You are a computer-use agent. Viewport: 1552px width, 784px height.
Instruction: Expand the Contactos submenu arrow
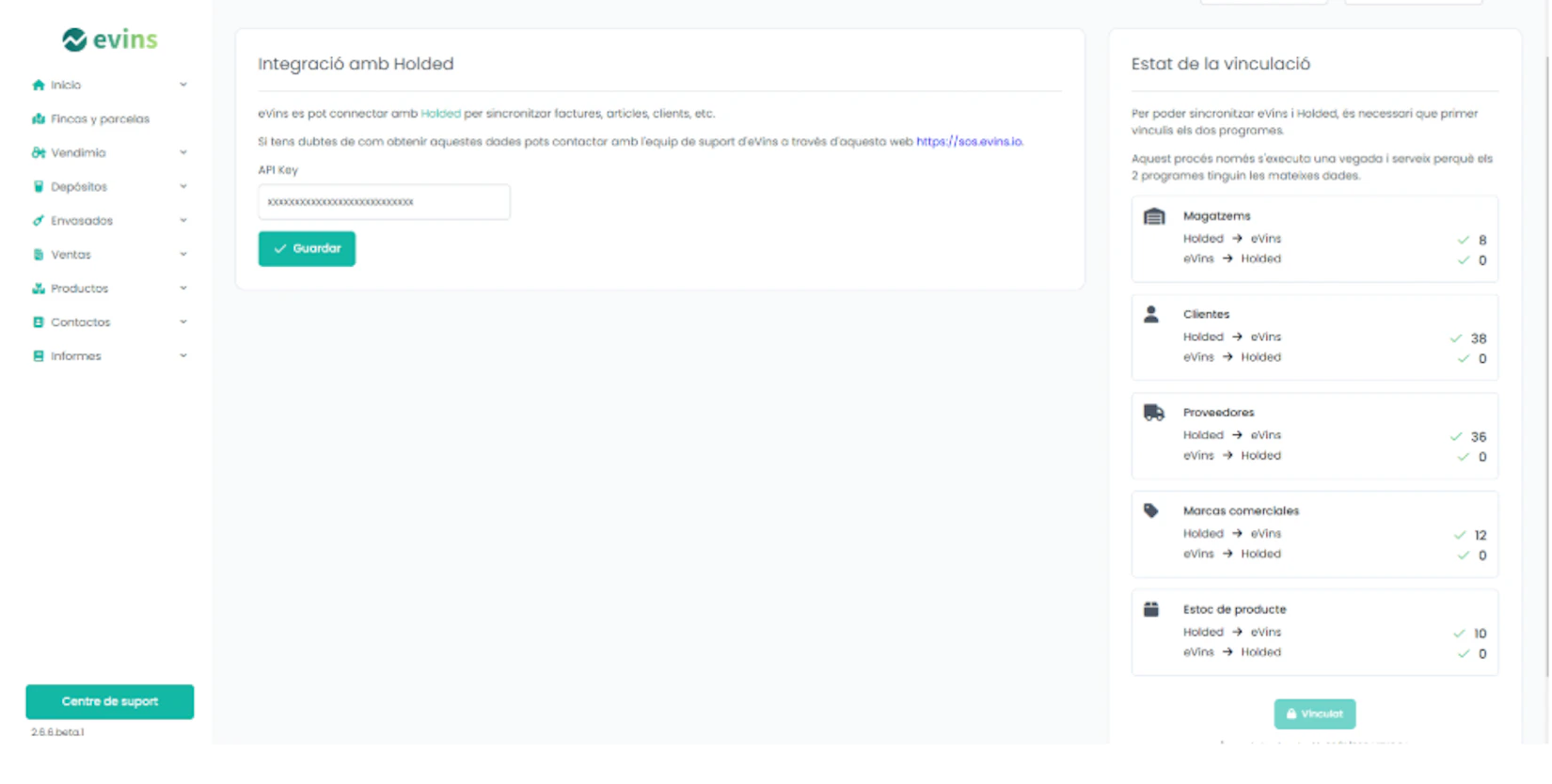pyautogui.click(x=183, y=321)
